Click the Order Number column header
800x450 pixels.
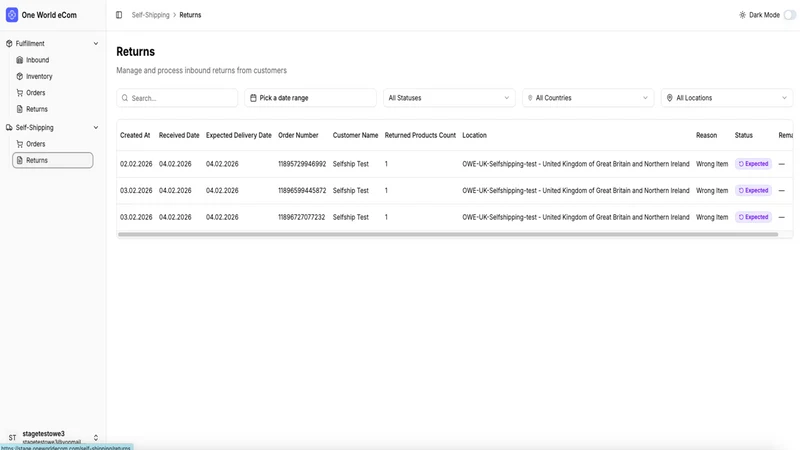[x=298, y=135]
